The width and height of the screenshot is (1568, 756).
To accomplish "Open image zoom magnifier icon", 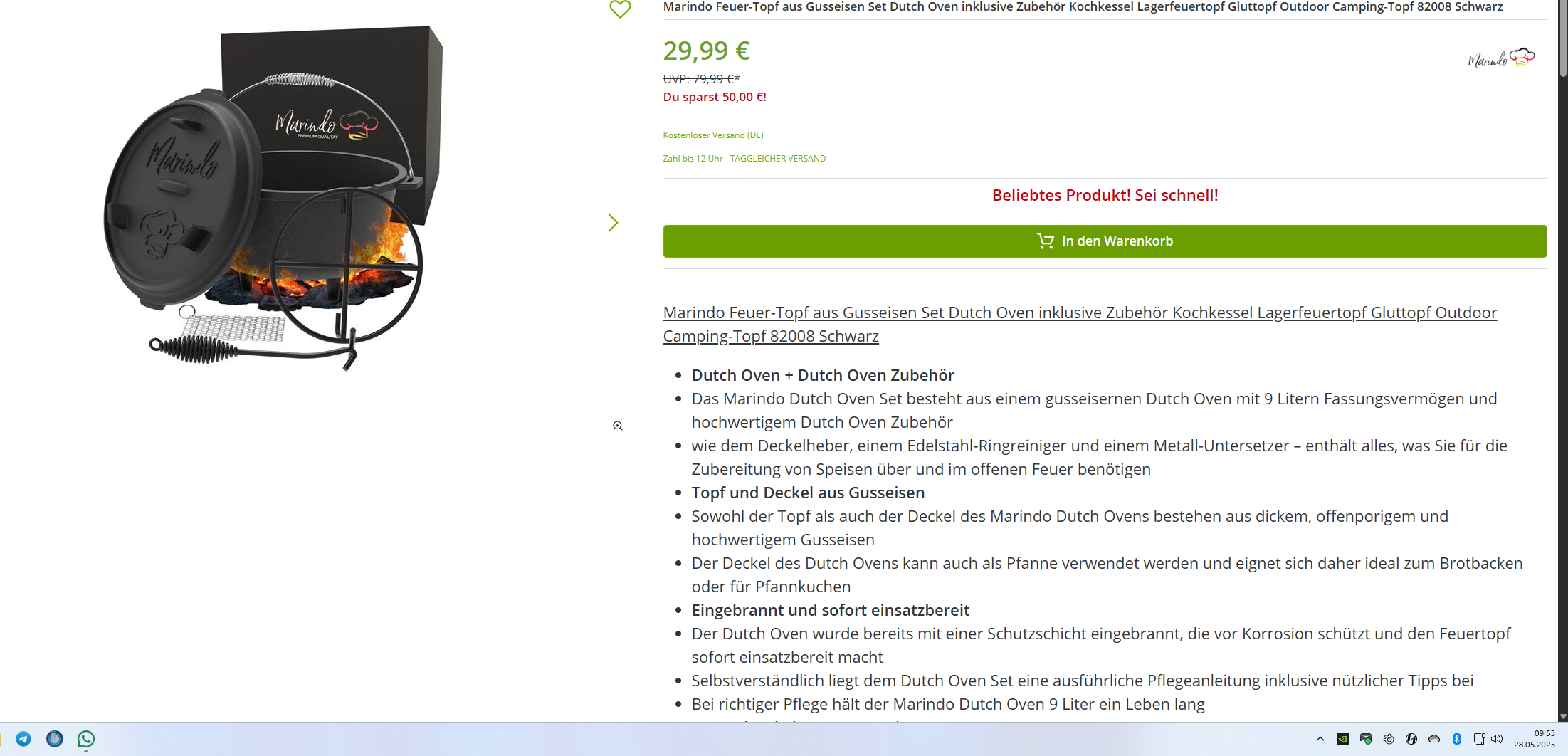I will click(618, 426).
